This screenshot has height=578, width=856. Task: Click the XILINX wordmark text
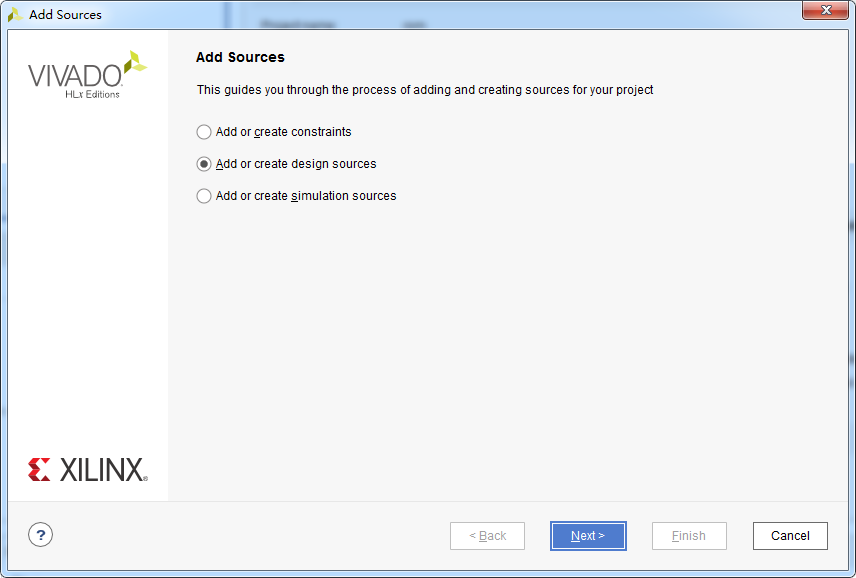(103, 470)
